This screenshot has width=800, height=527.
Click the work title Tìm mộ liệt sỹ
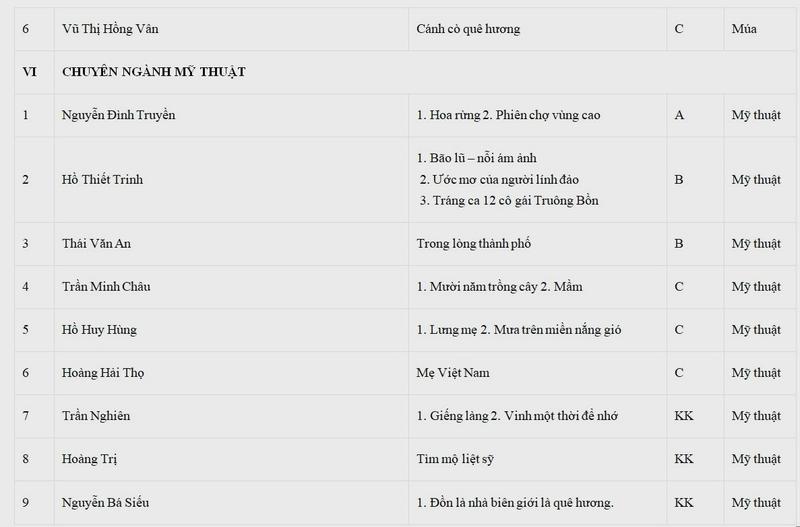click(455, 459)
